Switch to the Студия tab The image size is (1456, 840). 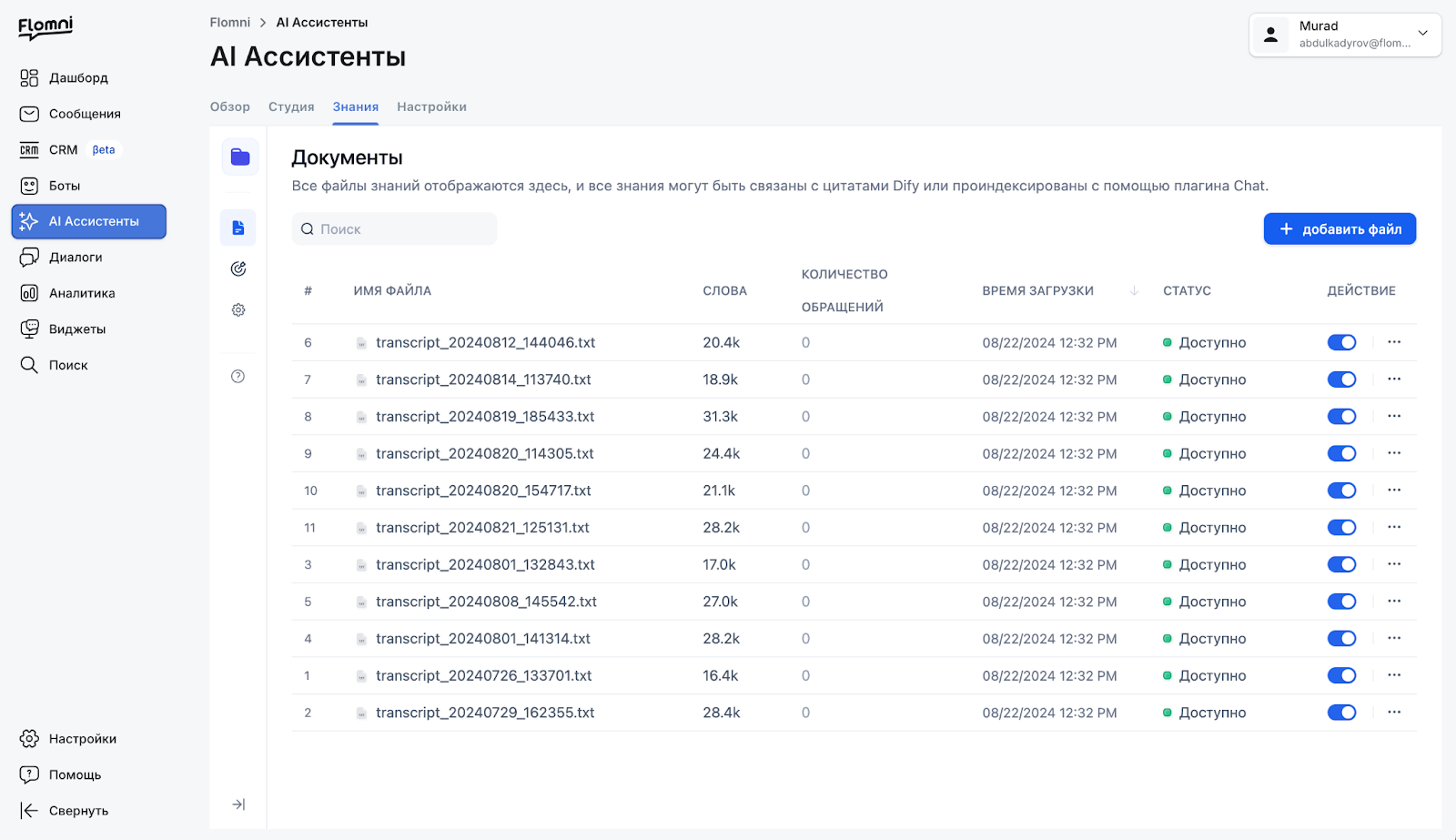pyautogui.click(x=291, y=106)
